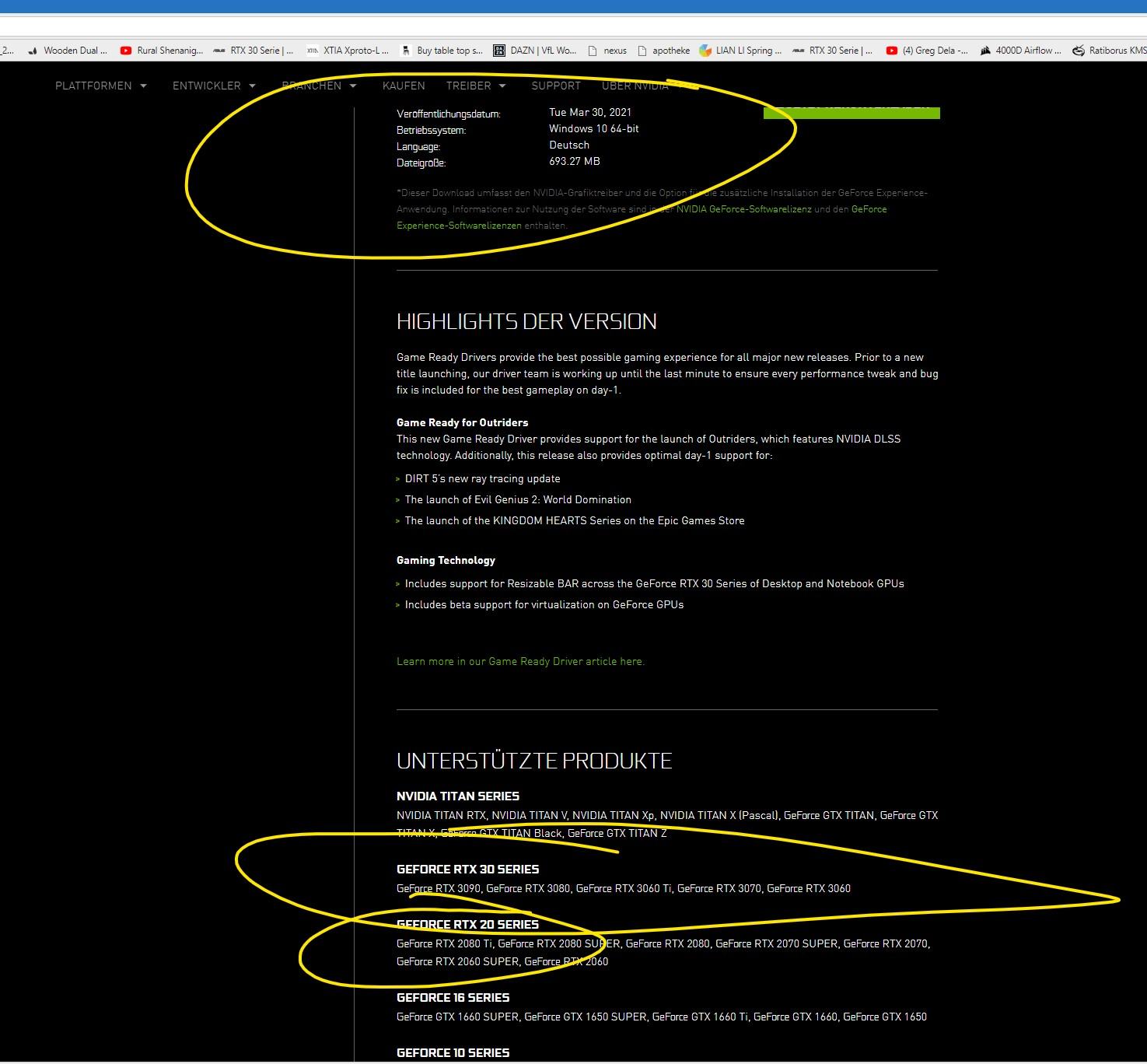Open the RTX 30 Serie bookmark after LIAN LI

834,51
